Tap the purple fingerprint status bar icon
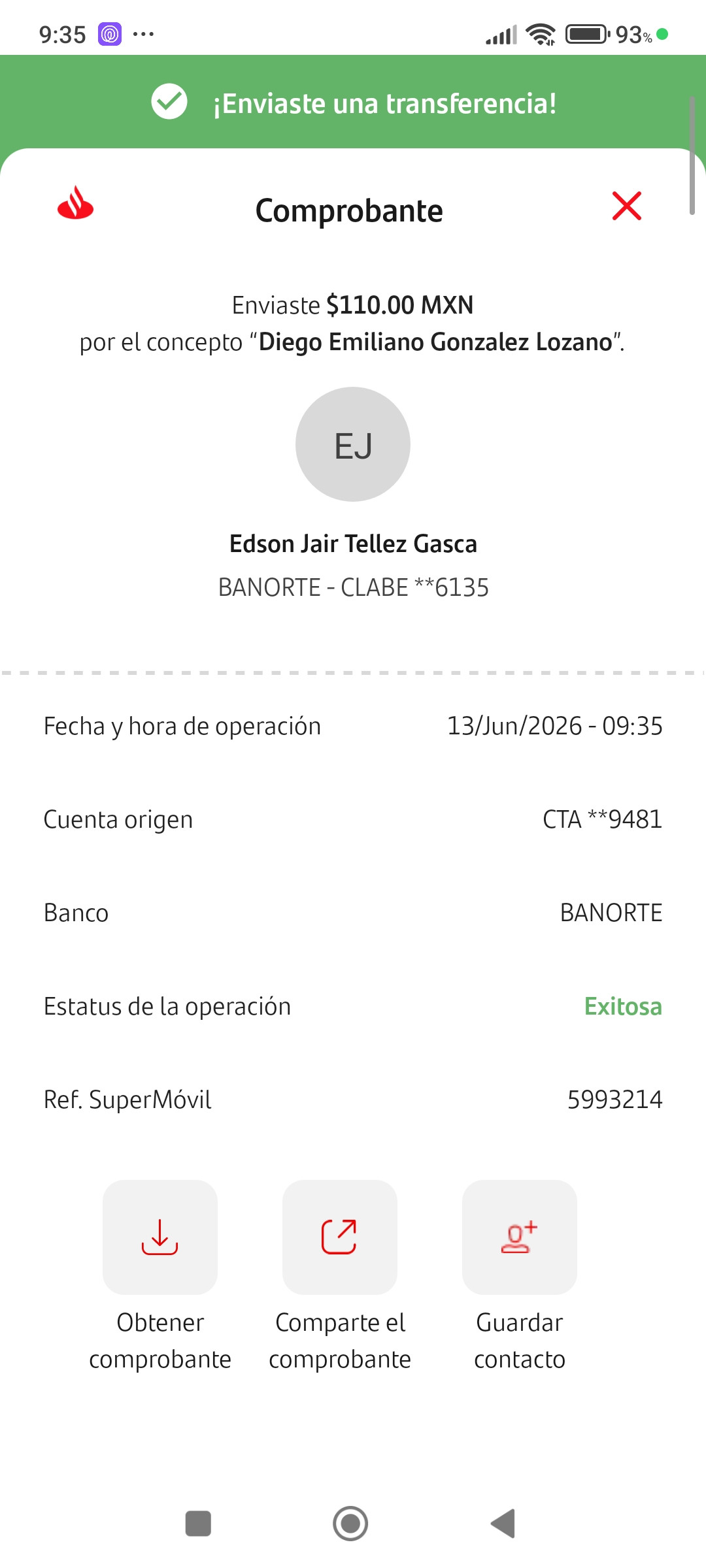Viewport: 706px width, 1568px height. [x=110, y=34]
